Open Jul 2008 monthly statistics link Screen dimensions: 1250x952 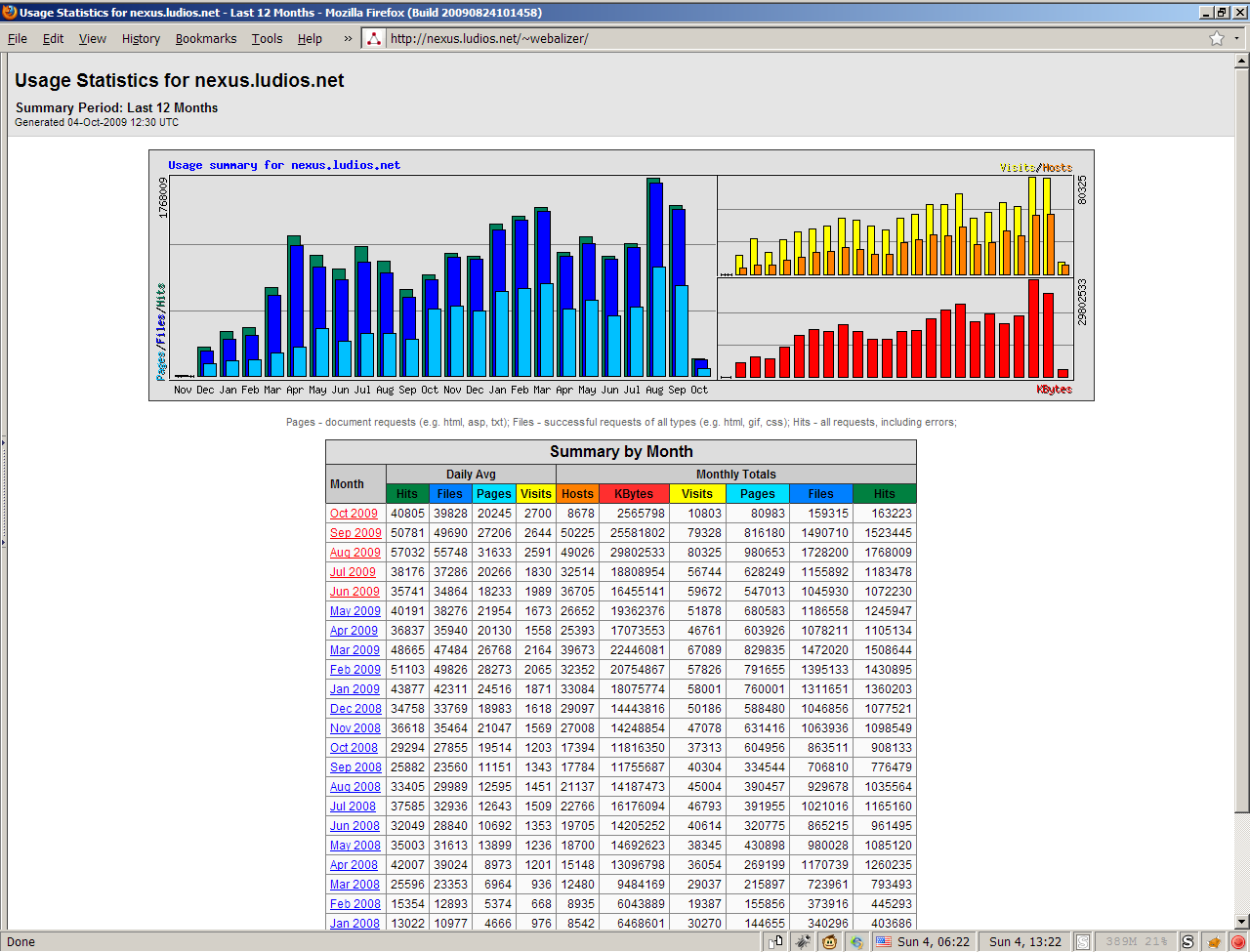pos(353,807)
